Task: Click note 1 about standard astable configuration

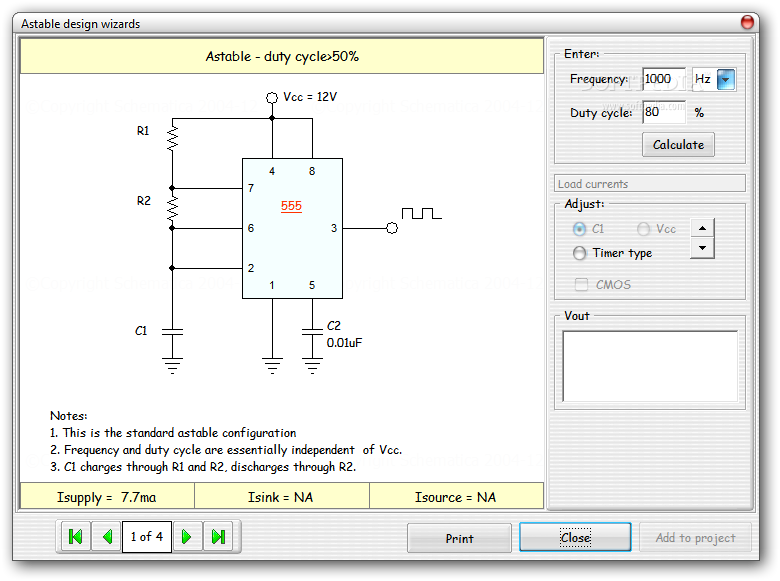Action: [x=173, y=433]
